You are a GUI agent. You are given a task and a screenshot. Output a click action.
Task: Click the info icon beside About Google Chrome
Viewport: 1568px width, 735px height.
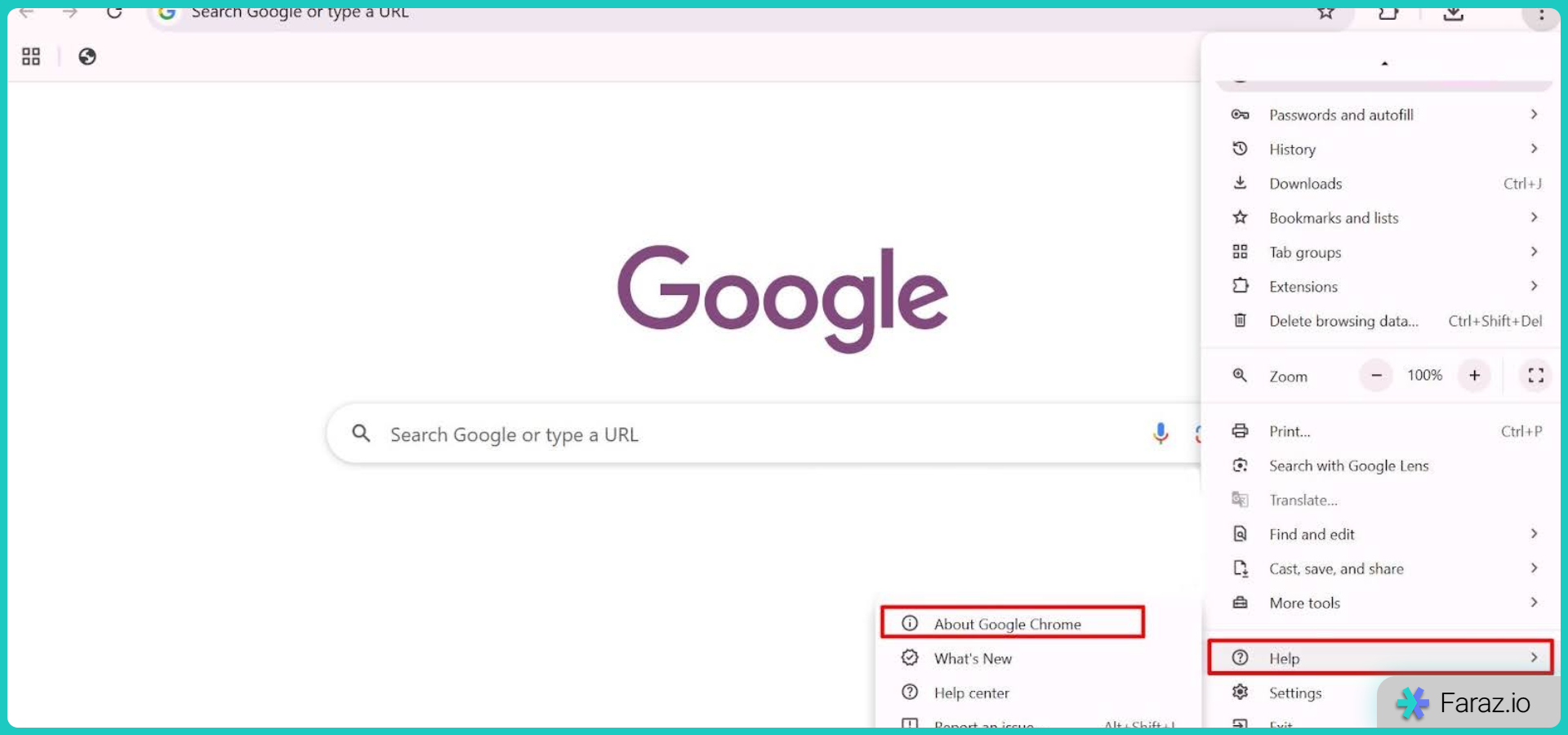tap(910, 623)
